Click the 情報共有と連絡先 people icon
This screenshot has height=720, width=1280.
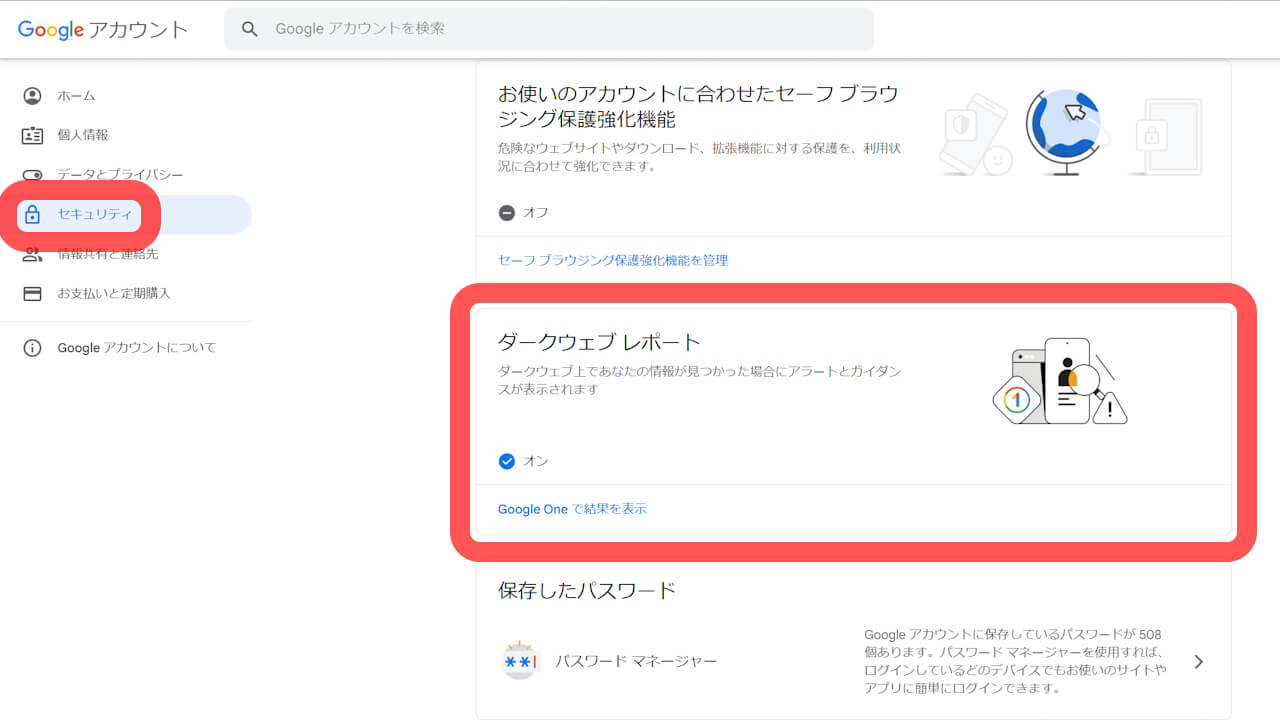[32, 253]
